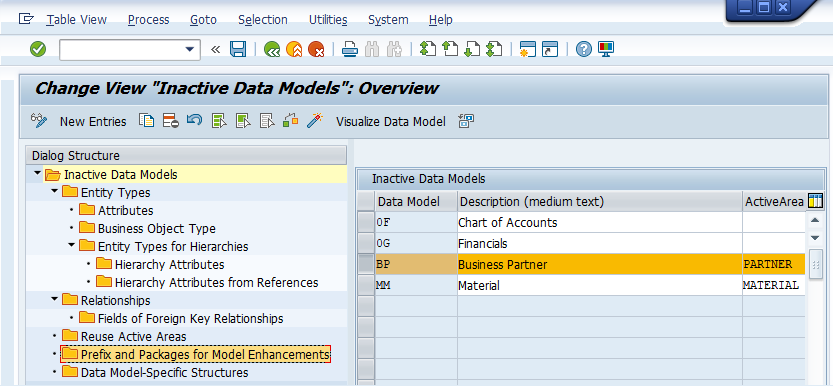Click the Delete row icon

point(171,121)
